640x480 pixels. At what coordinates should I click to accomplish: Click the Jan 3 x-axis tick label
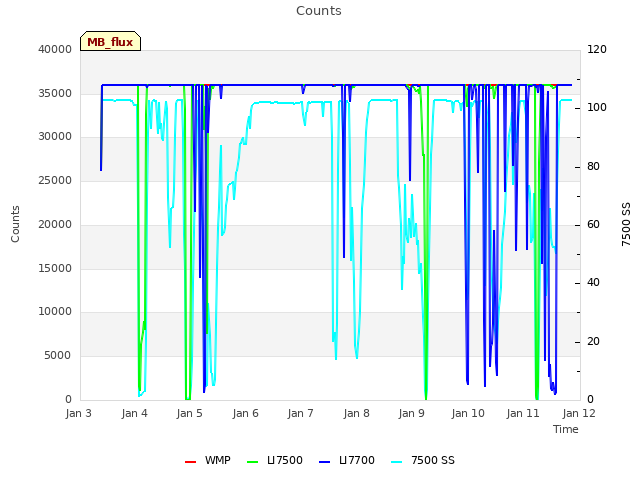(x=78, y=413)
